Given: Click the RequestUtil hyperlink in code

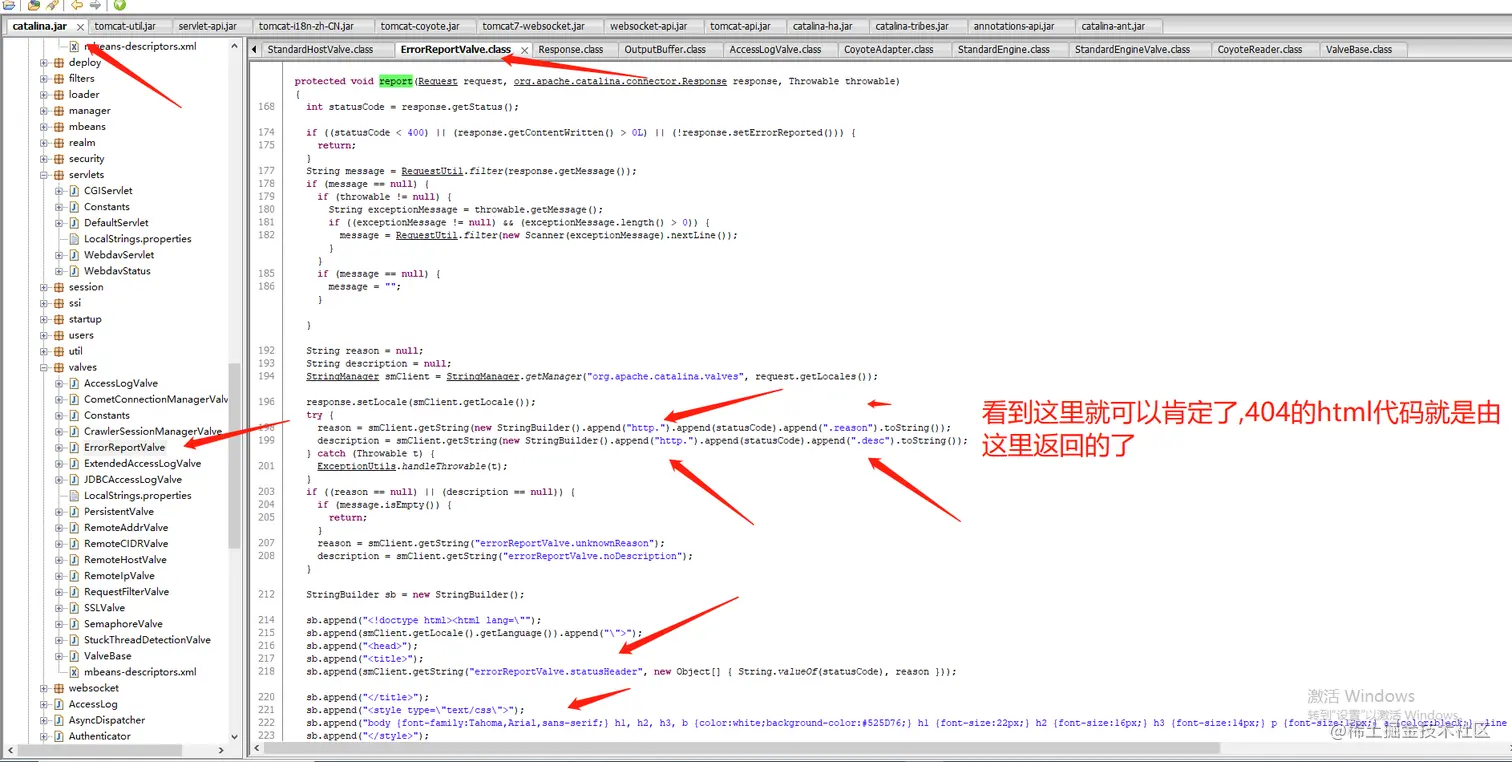Looking at the screenshot, I should (431, 170).
